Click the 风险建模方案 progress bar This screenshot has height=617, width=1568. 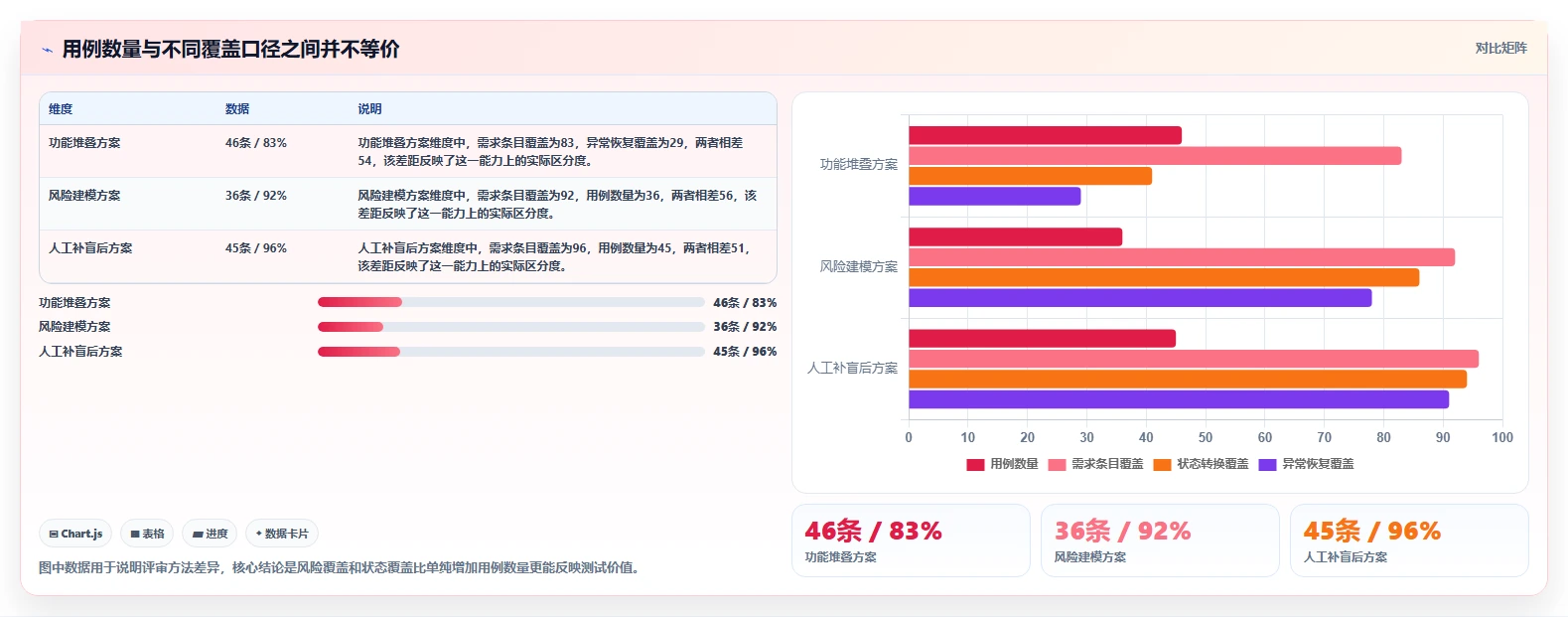tap(510, 327)
